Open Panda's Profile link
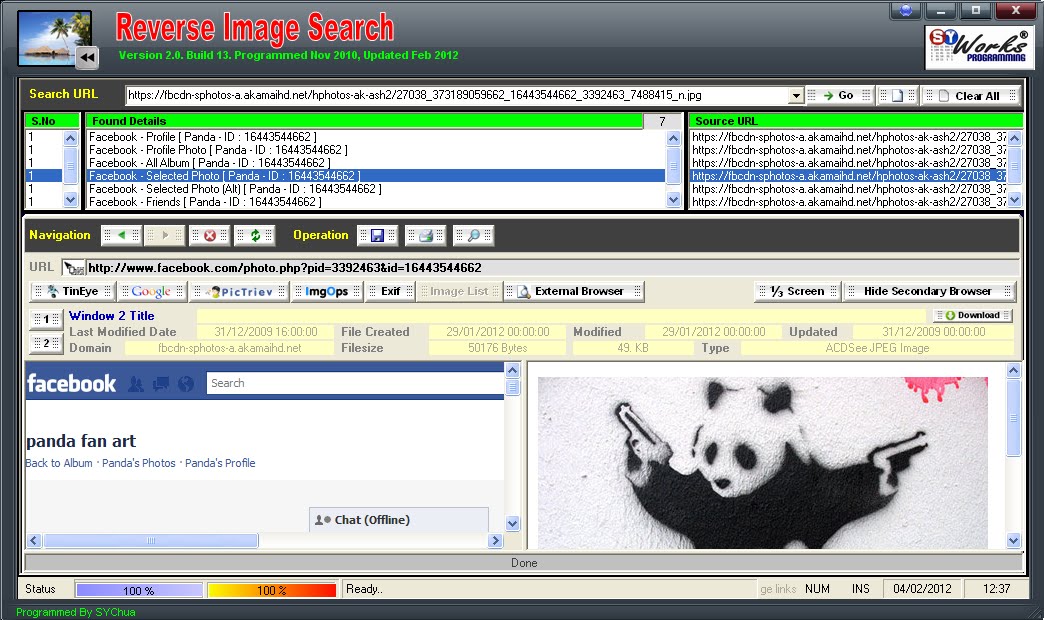Viewport: 1044px width, 620px height. [x=220, y=463]
